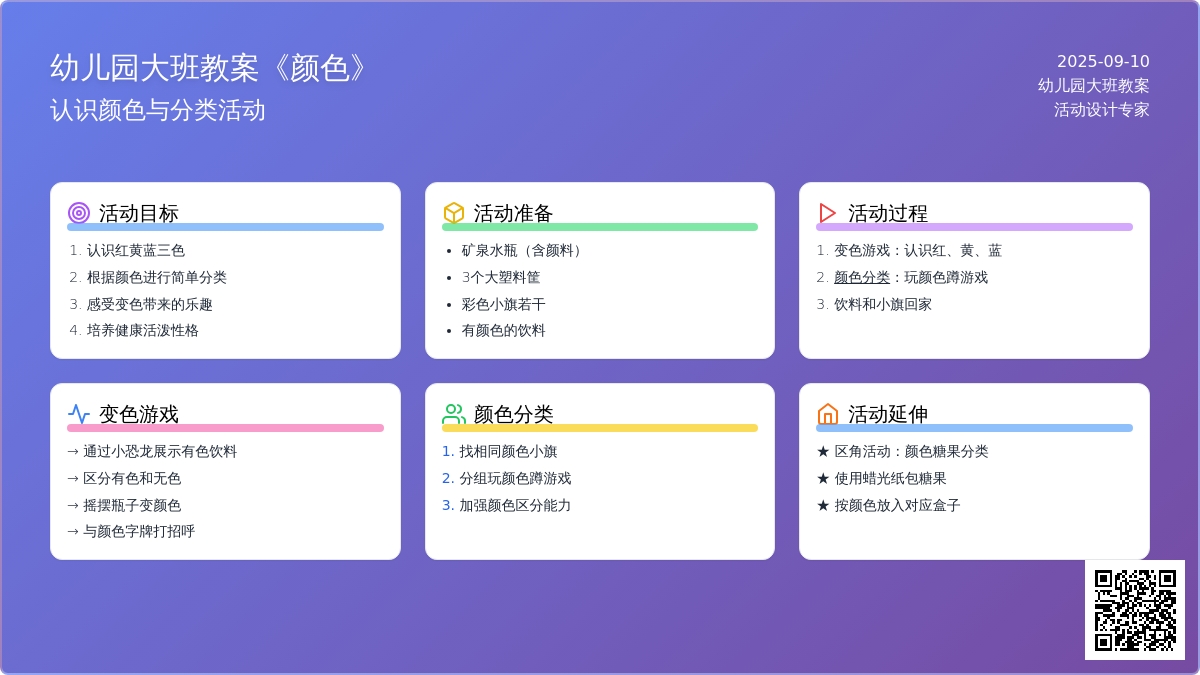This screenshot has width=1200, height=675.
Task: Open the underlined 颜色分类 link
Action: [x=862, y=277]
